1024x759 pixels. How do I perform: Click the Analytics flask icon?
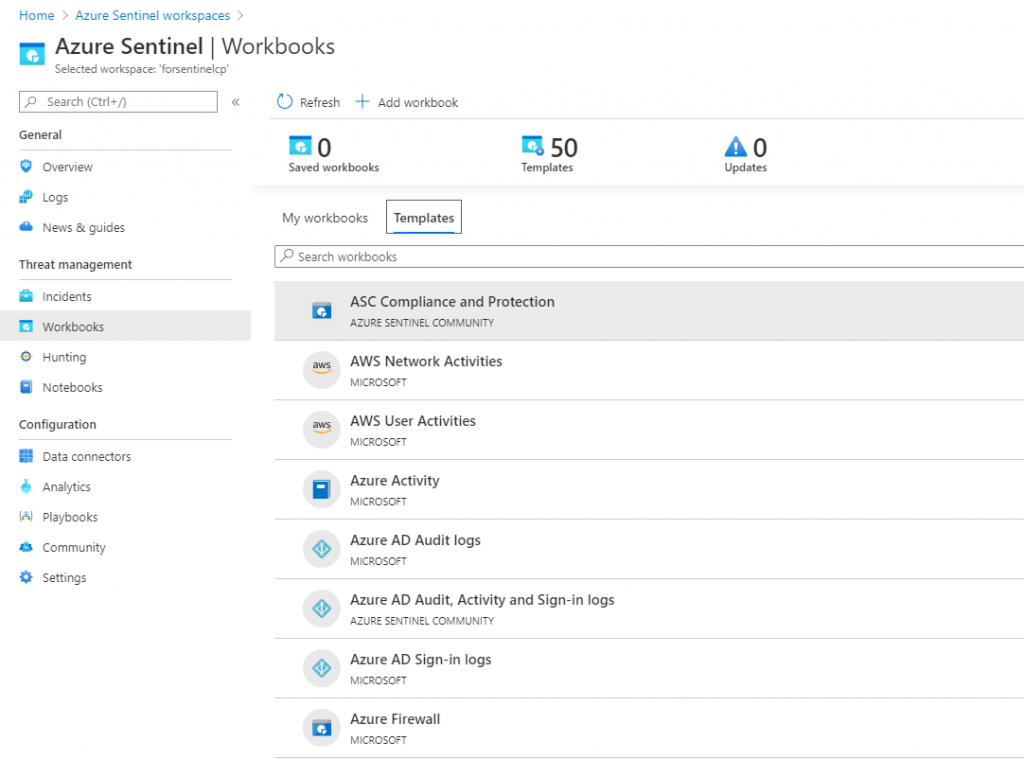point(26,486)
